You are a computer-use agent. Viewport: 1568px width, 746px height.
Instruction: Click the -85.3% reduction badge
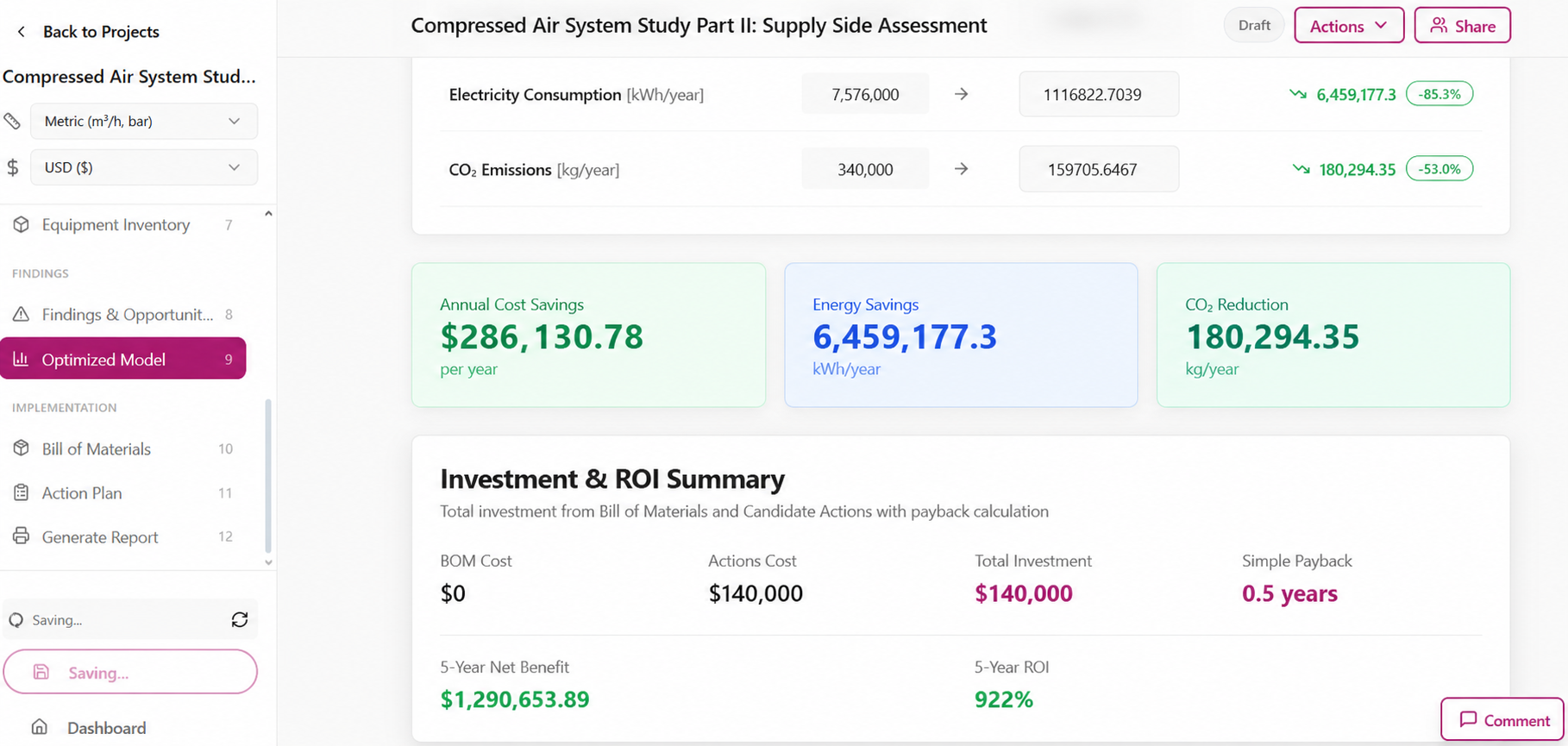(1439, 94)
